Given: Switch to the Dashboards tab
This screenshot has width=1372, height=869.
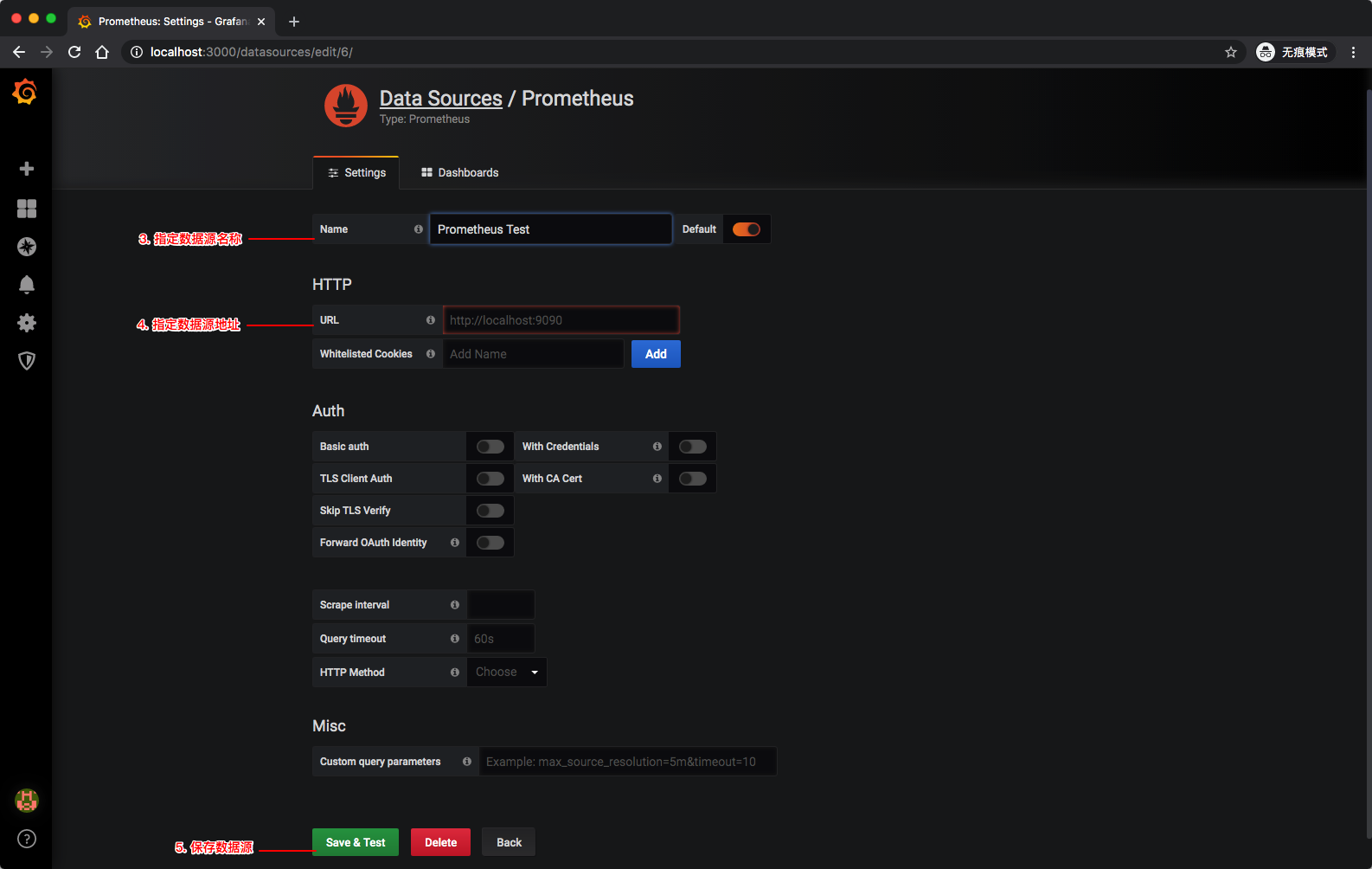Looking at the screenshot, I should 459,173.
